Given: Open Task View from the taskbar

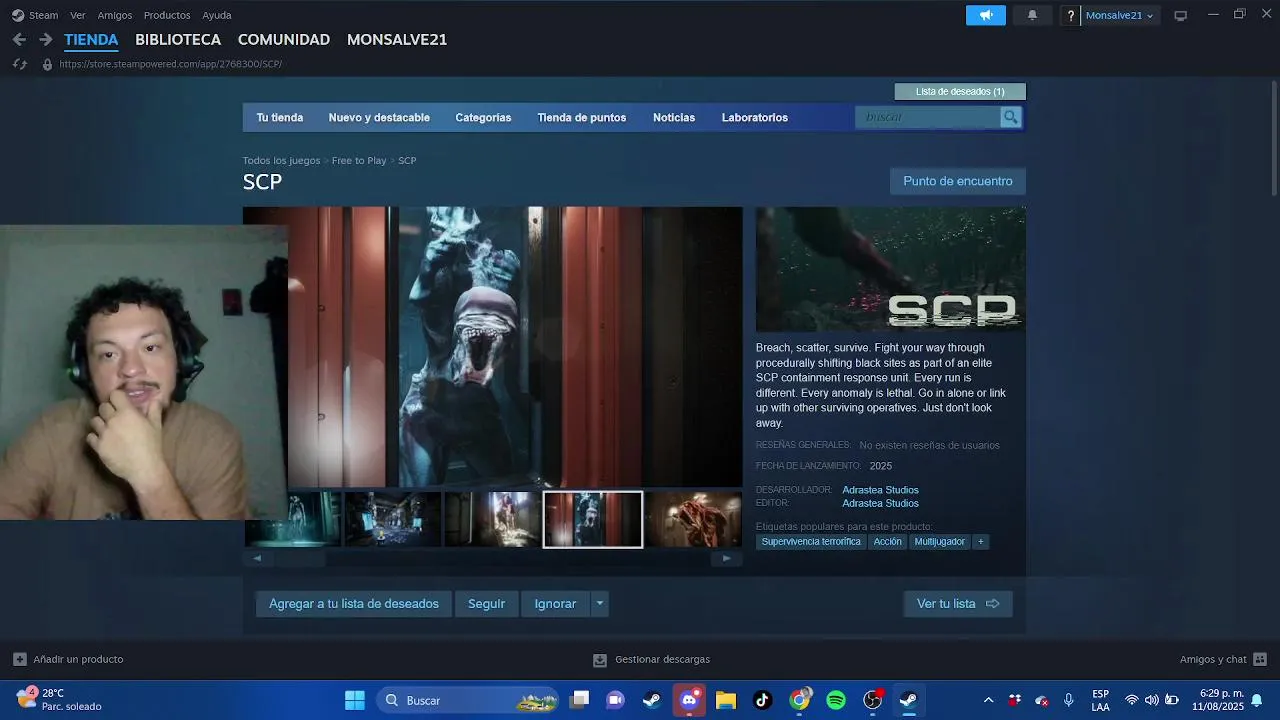Looking at the screenshot, I should point(580,700).
